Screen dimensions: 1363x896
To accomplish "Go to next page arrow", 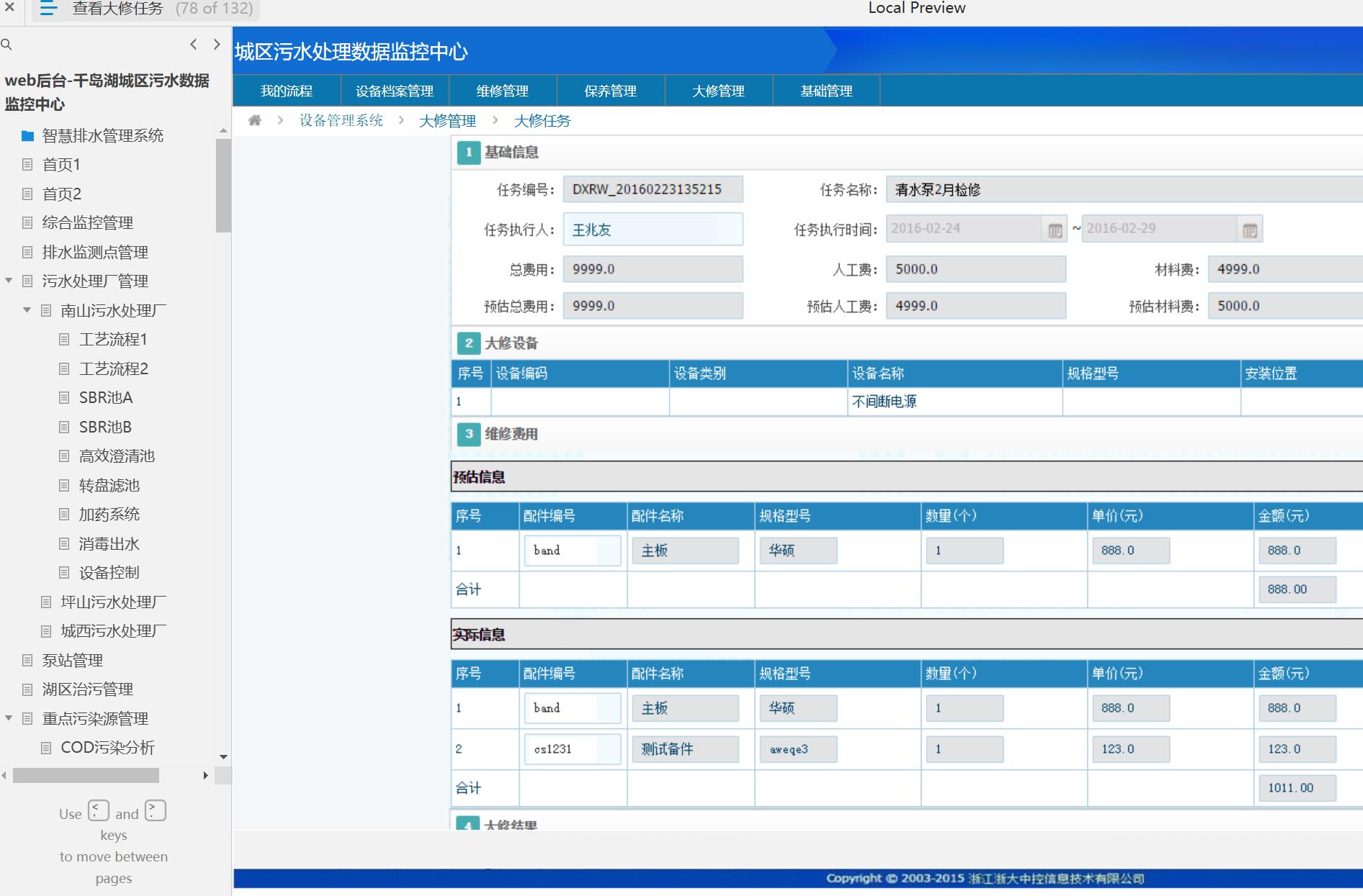I will click(x=217, y=44).
